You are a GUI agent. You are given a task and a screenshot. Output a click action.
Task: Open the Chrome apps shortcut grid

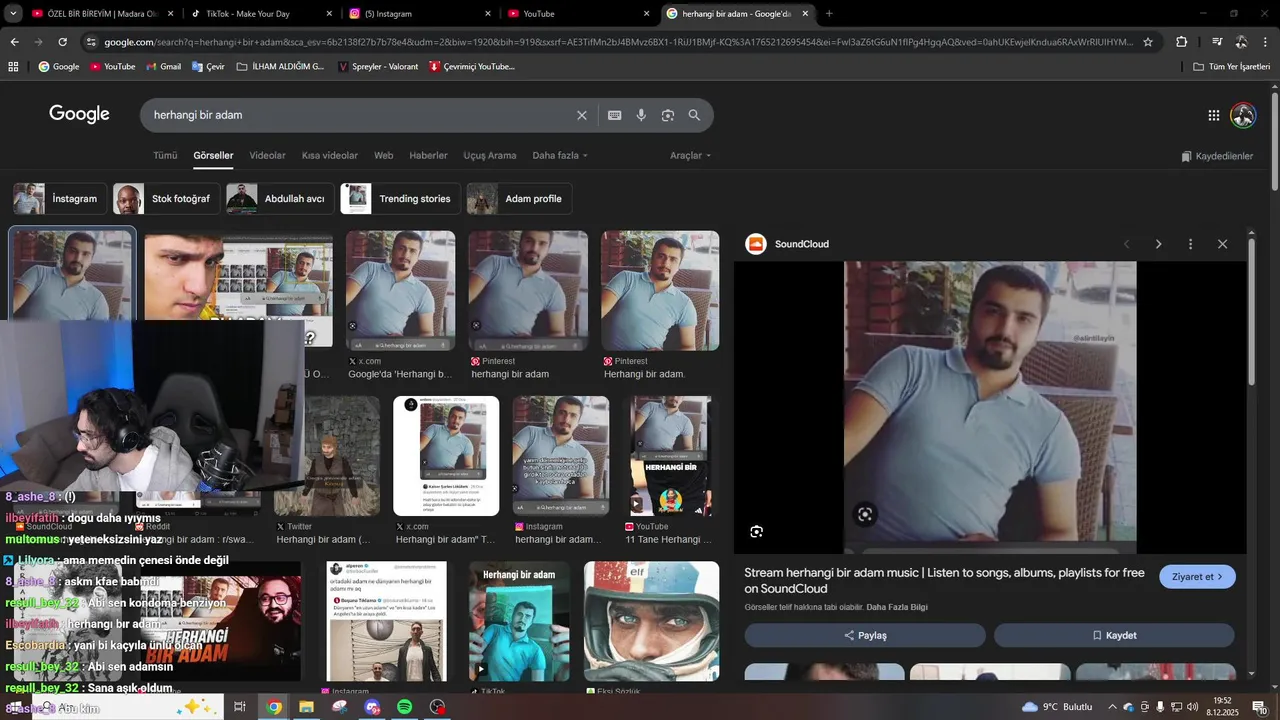click(13, 66)
